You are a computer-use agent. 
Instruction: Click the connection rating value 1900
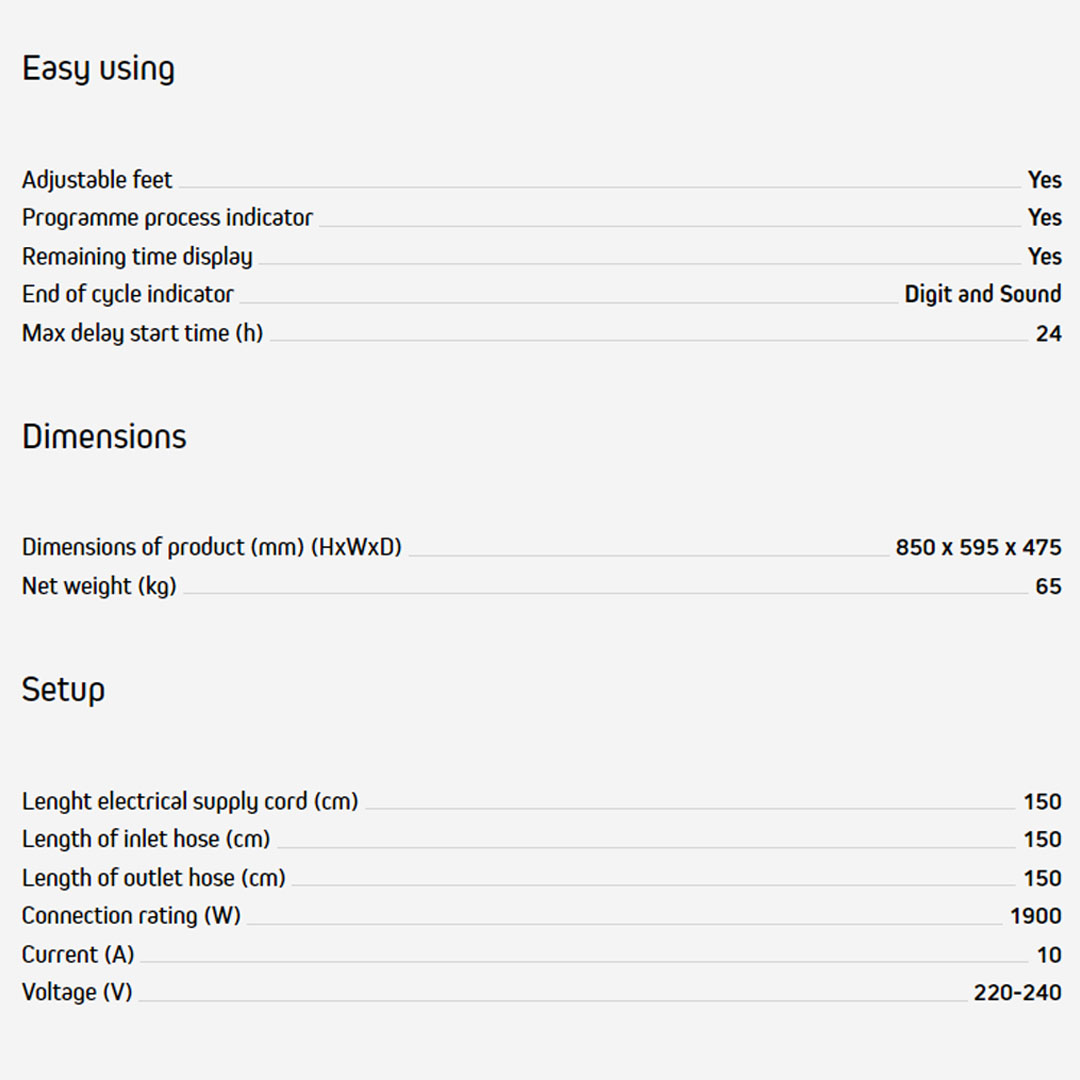[x=1035, y=916]
